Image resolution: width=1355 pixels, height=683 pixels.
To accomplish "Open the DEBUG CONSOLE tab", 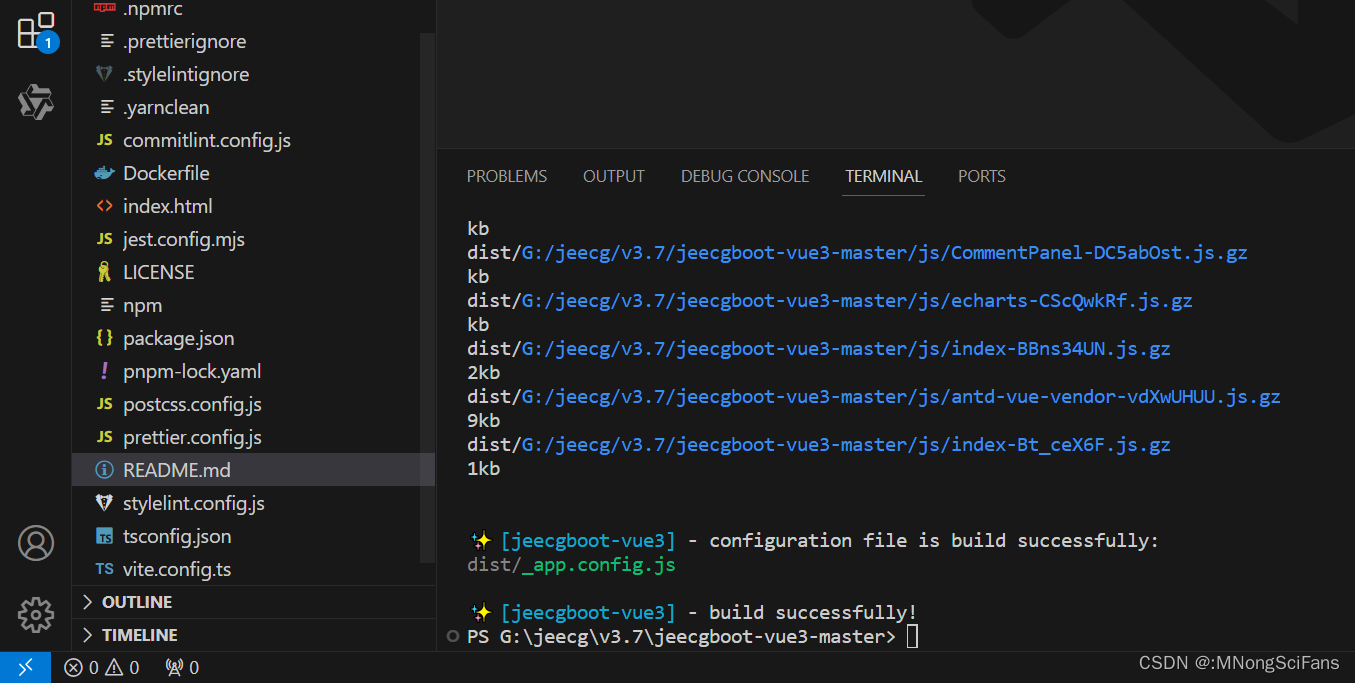I will pyautogui.click(x=744, y=176).
